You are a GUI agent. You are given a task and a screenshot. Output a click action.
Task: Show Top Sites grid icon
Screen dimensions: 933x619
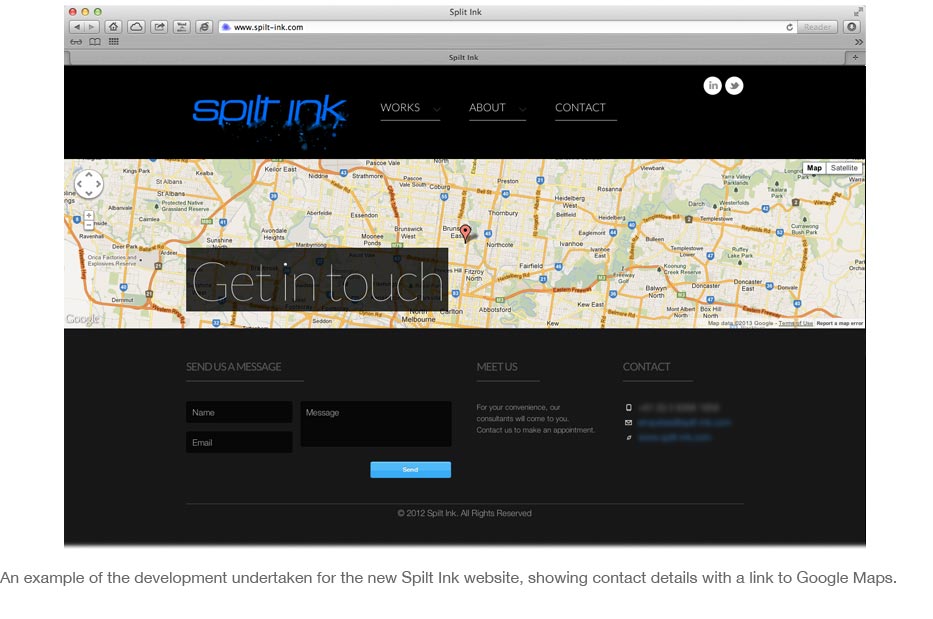[x=114, y=42]
